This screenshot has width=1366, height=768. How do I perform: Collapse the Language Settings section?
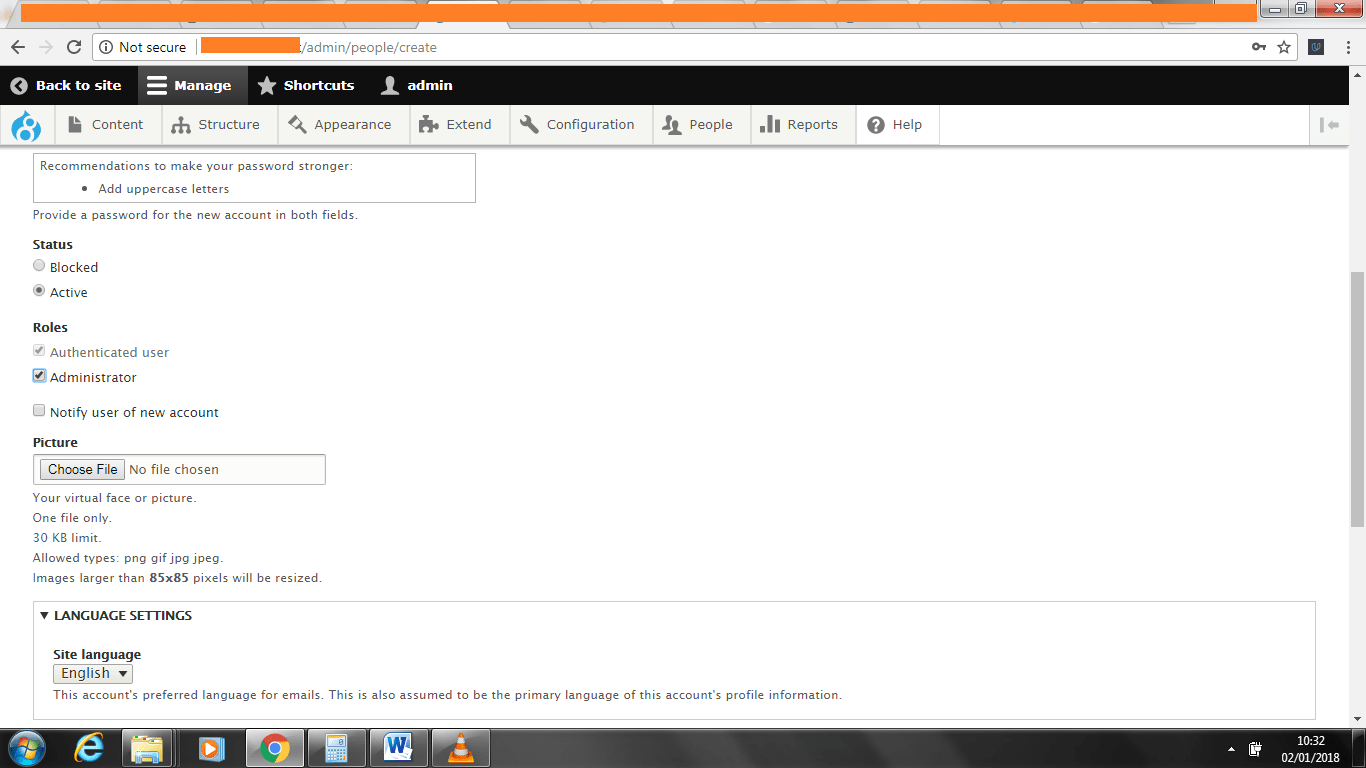point(116,616)
